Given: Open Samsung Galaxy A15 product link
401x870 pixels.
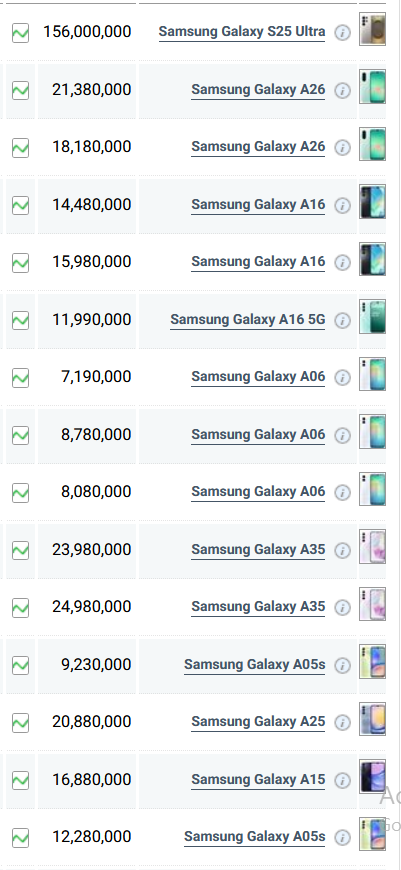Looking at the screenshot, I should click(x=258, y=779).
